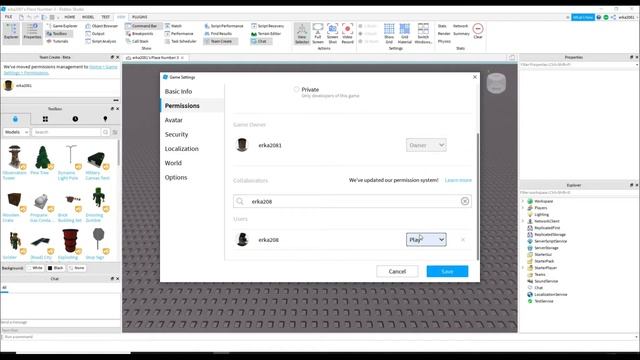The width and height of the screenshot is (640, 360).
Task: Open the Play permission dropdown for erka208
Action: point(426,240)
